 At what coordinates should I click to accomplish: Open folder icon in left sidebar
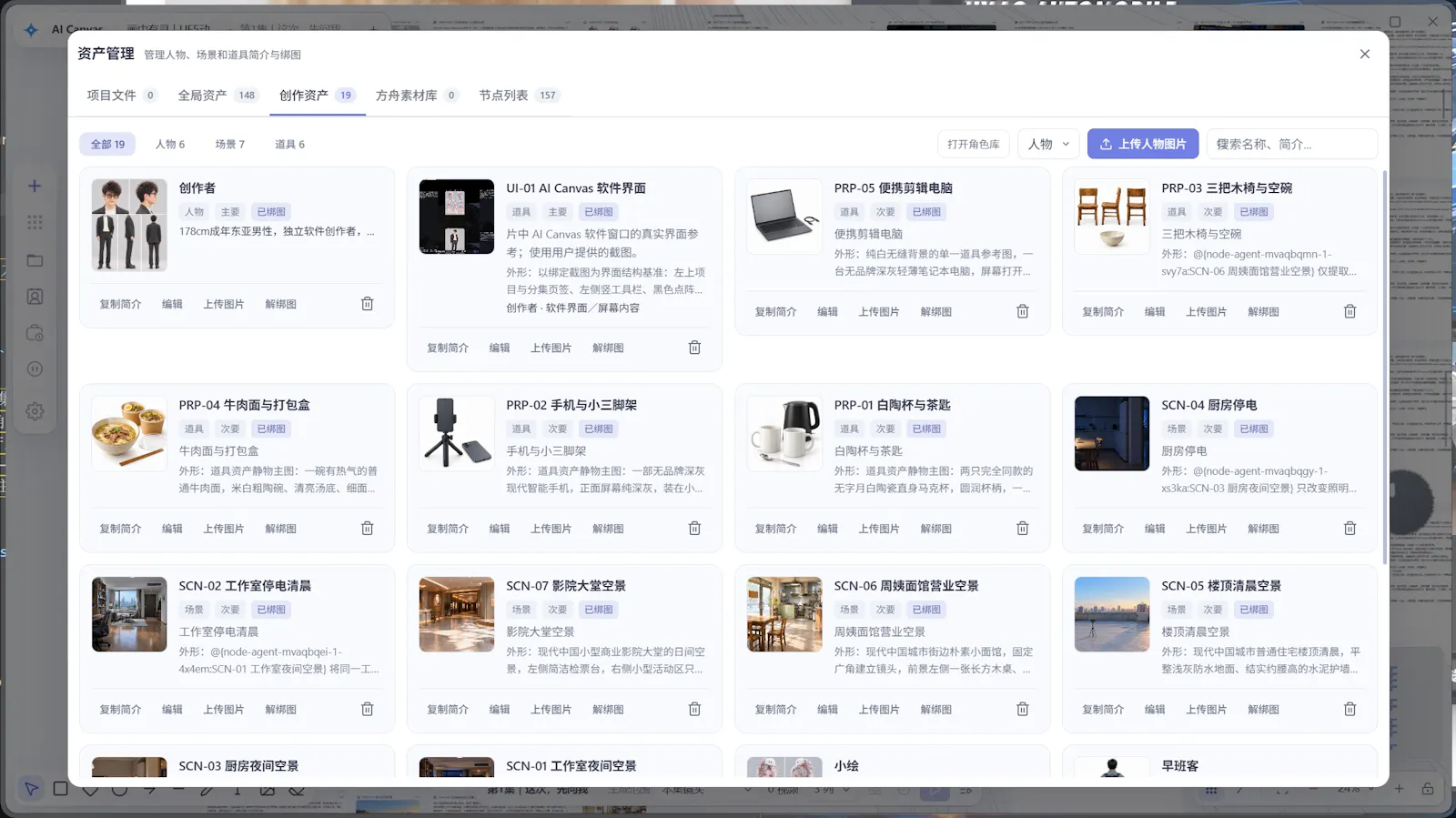[35, 260]
